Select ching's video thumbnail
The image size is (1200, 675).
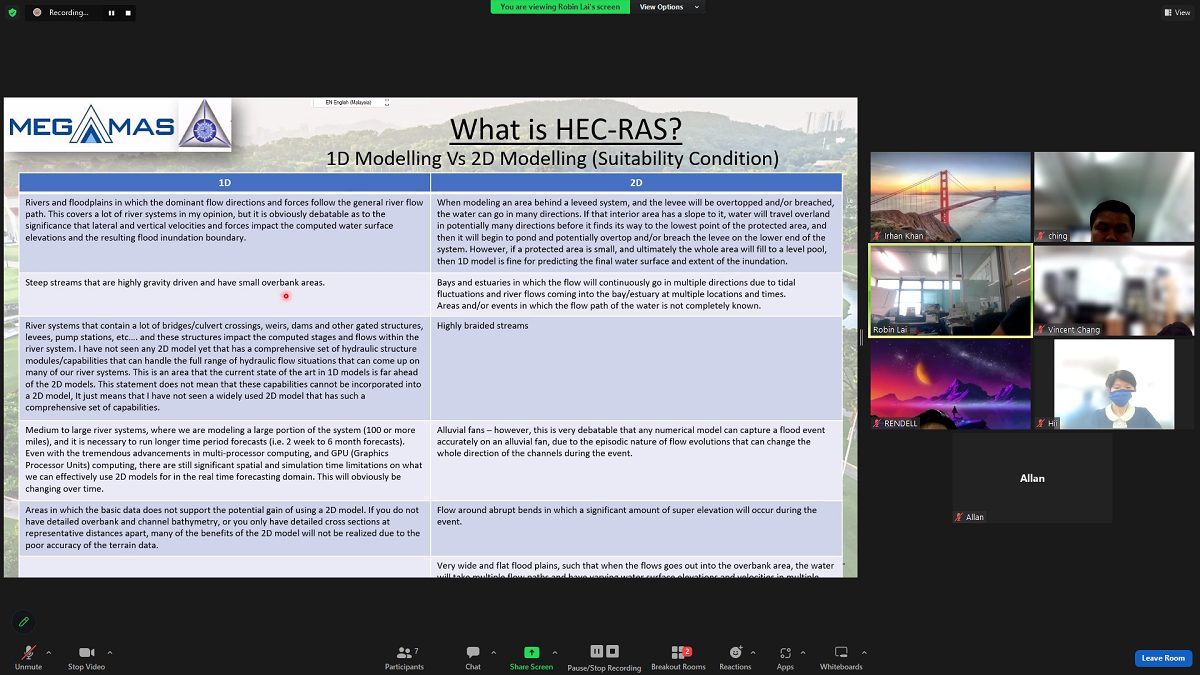point(1114,197)
